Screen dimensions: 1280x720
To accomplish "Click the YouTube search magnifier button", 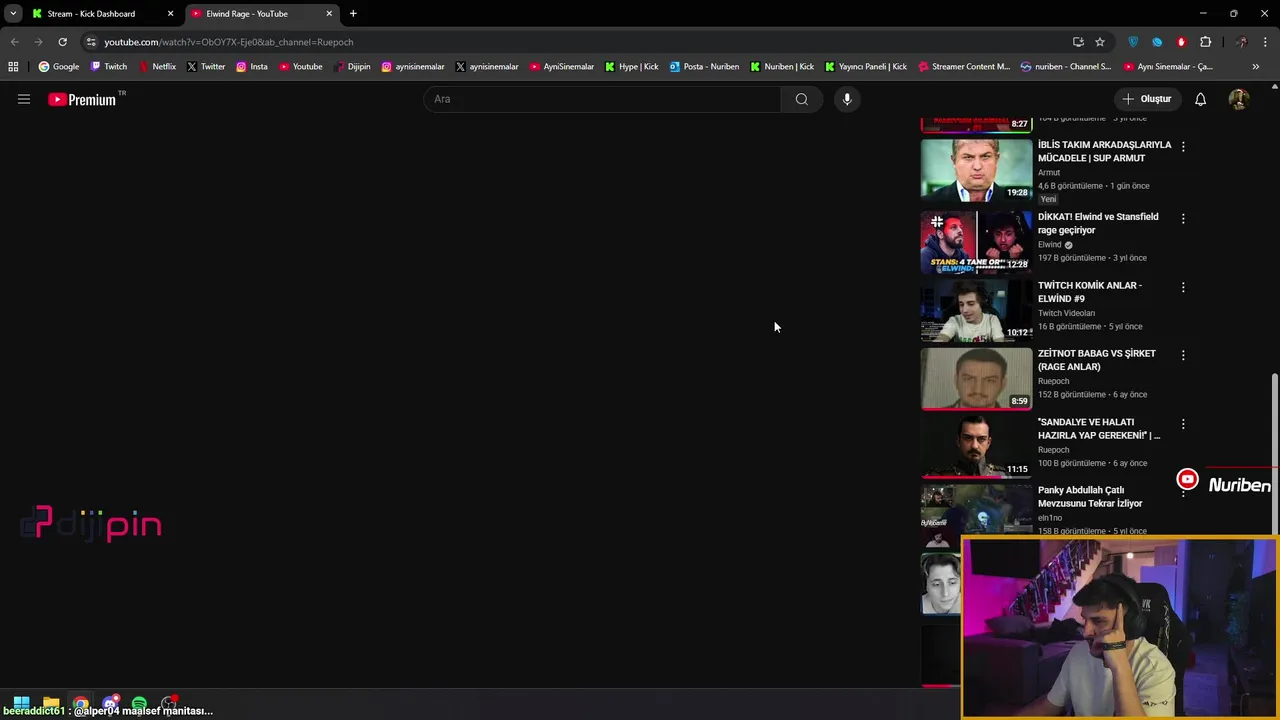I will [x=802, y=99].
